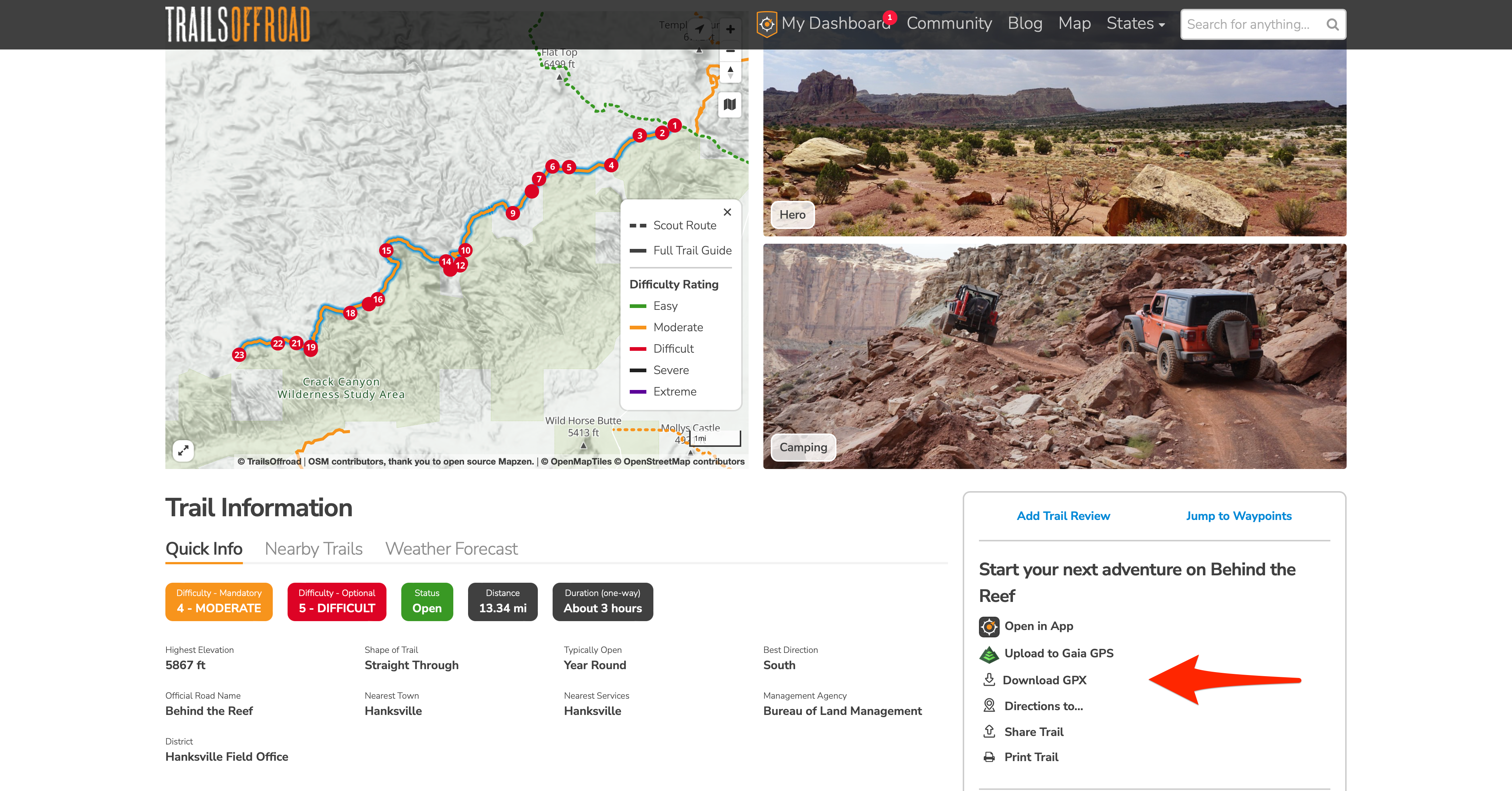Click the Bureau of Land Management text

(842, 710)
